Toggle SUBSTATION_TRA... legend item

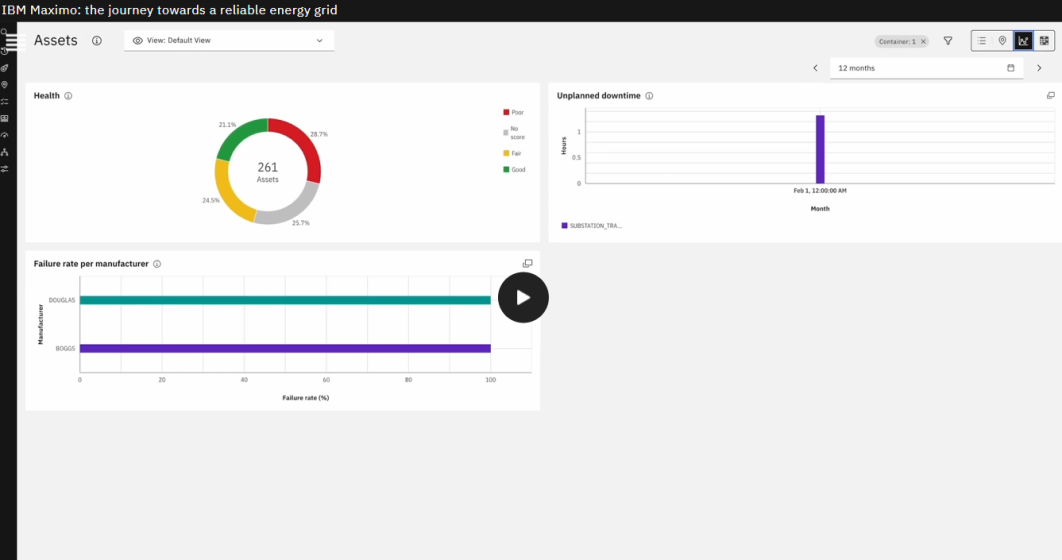click(591, 225)
